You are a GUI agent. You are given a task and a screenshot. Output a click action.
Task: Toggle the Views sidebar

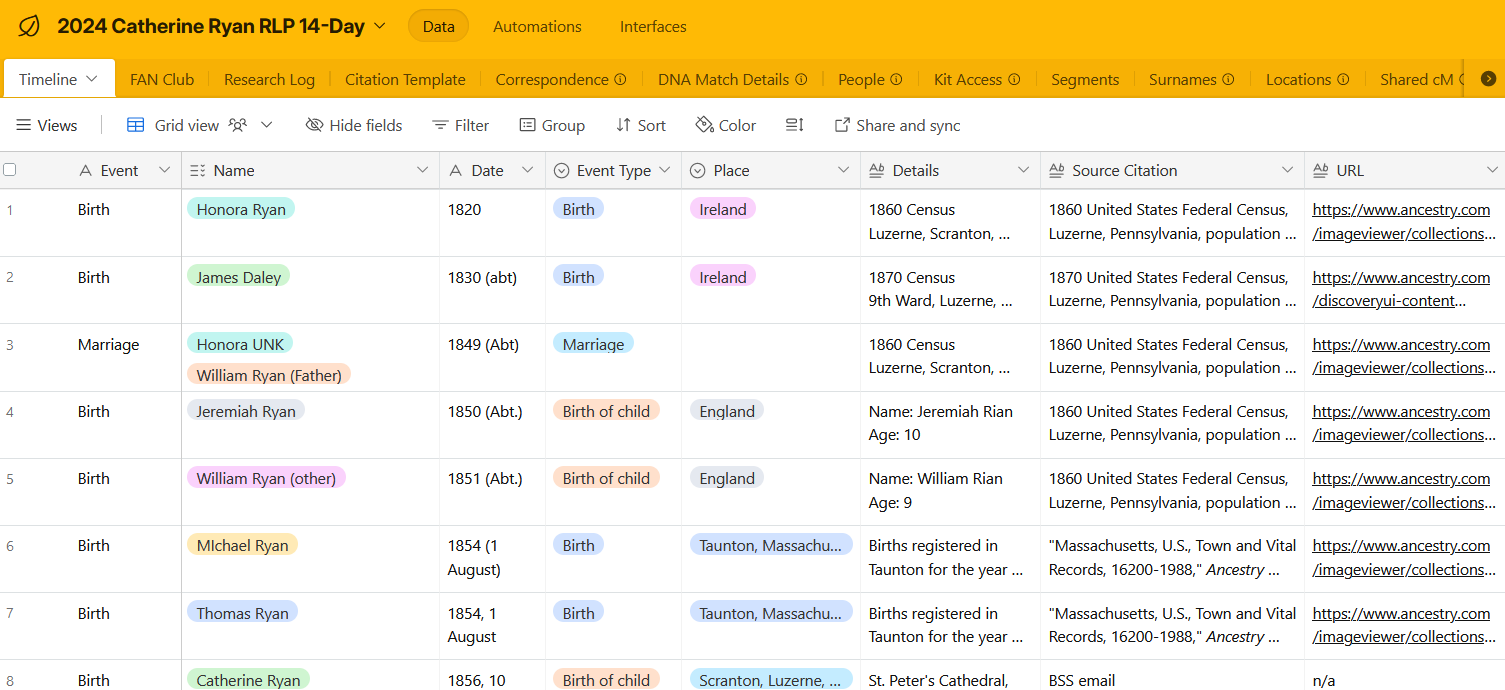47,125
